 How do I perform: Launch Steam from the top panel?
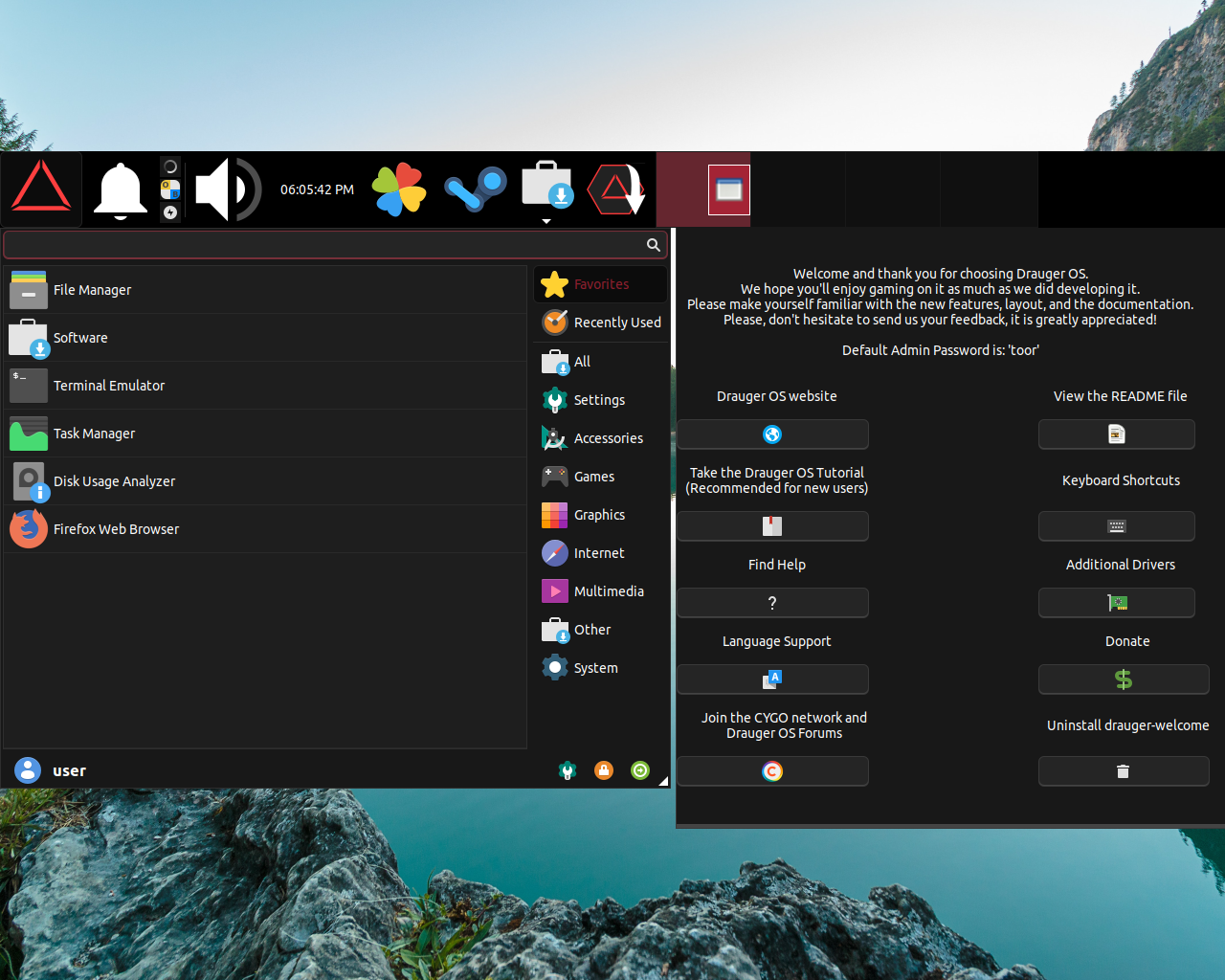coord(476,189)
